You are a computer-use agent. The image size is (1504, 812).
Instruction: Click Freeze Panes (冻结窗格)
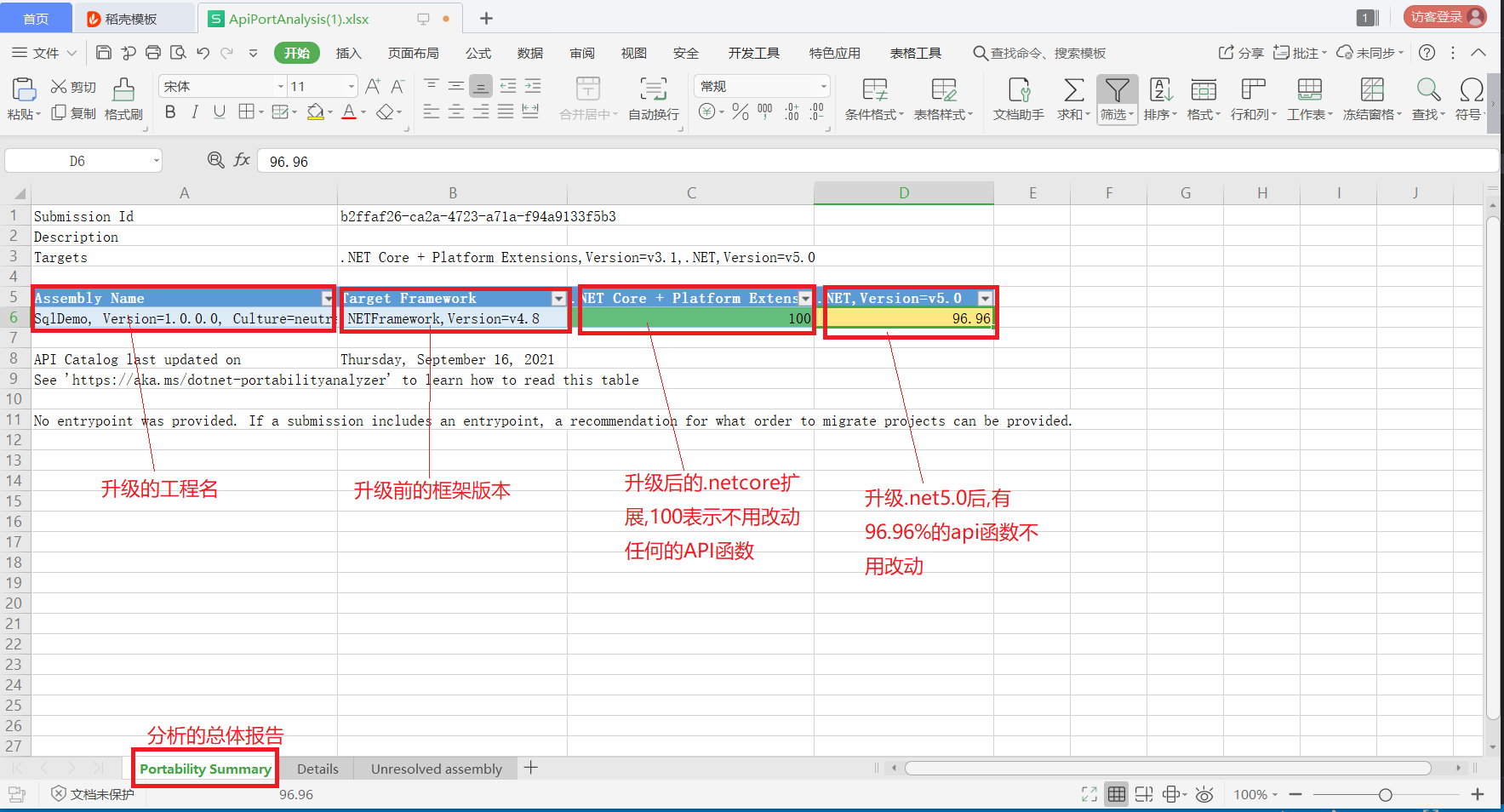click(x=1372, y=99)
